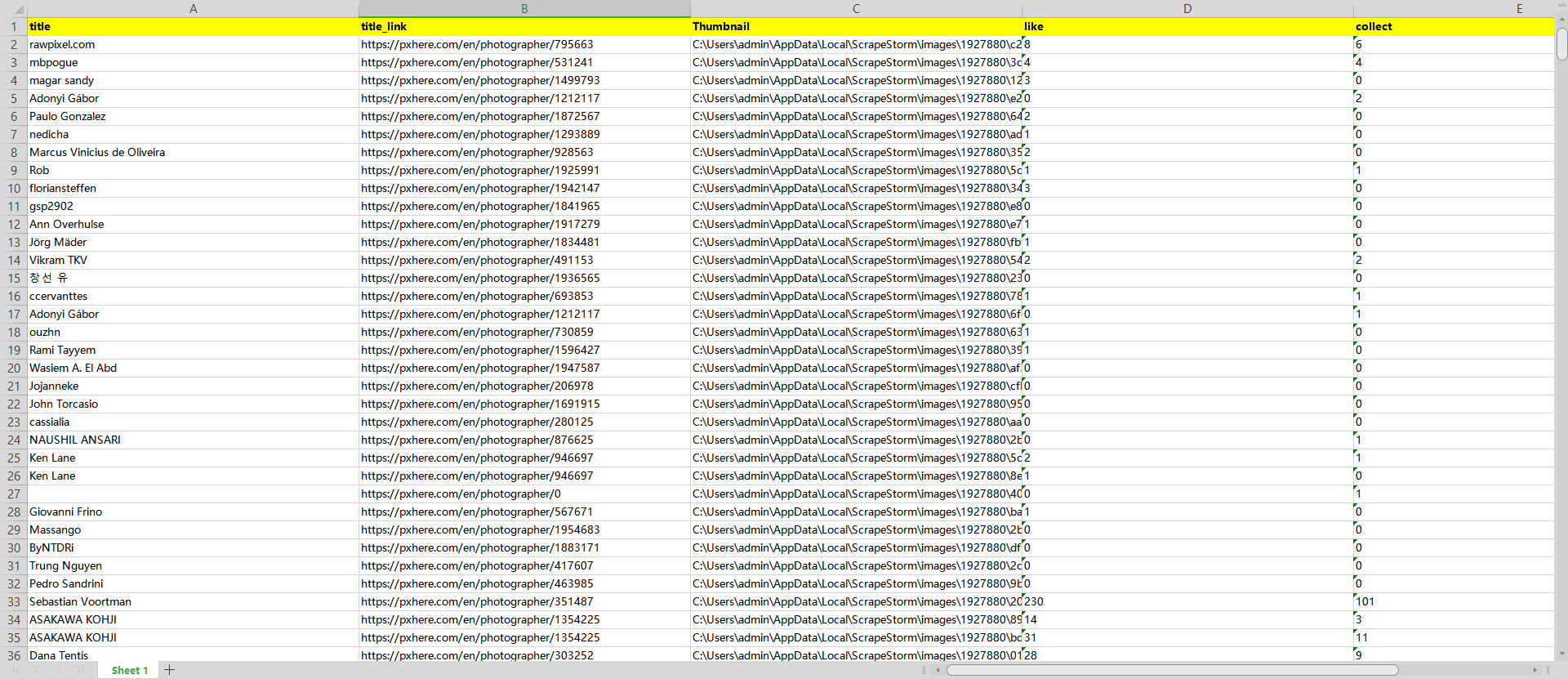
Task: Jump to first sheet navigation arrow
Action: [16, 670]
